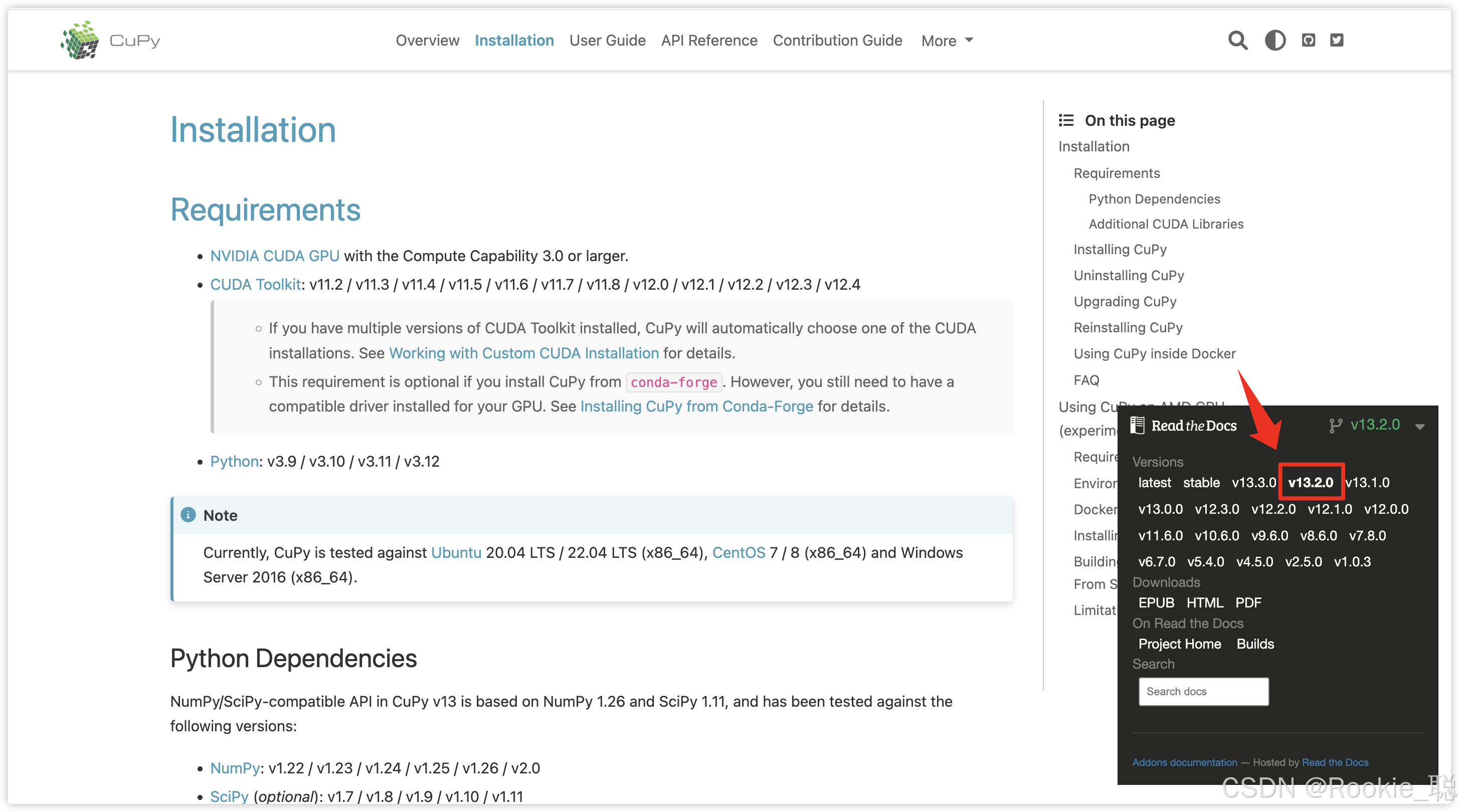Click the Read the Docs book icon
The height and width of the screenshot is (812, 1459).
pos(1137,425)
